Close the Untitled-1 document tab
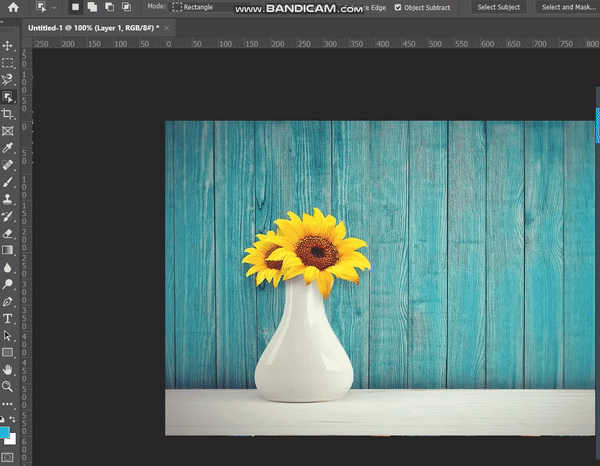 pyautogui.click(x=167, y=28)
